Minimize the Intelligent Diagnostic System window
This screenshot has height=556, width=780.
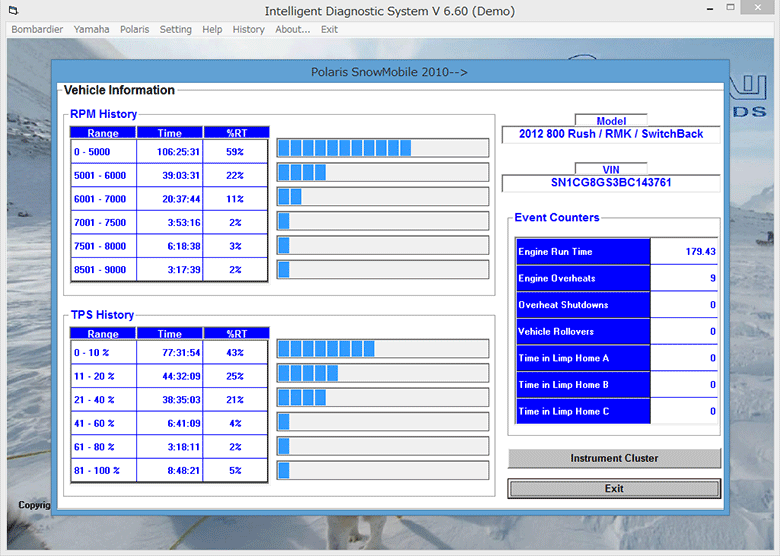click(710, 8)
